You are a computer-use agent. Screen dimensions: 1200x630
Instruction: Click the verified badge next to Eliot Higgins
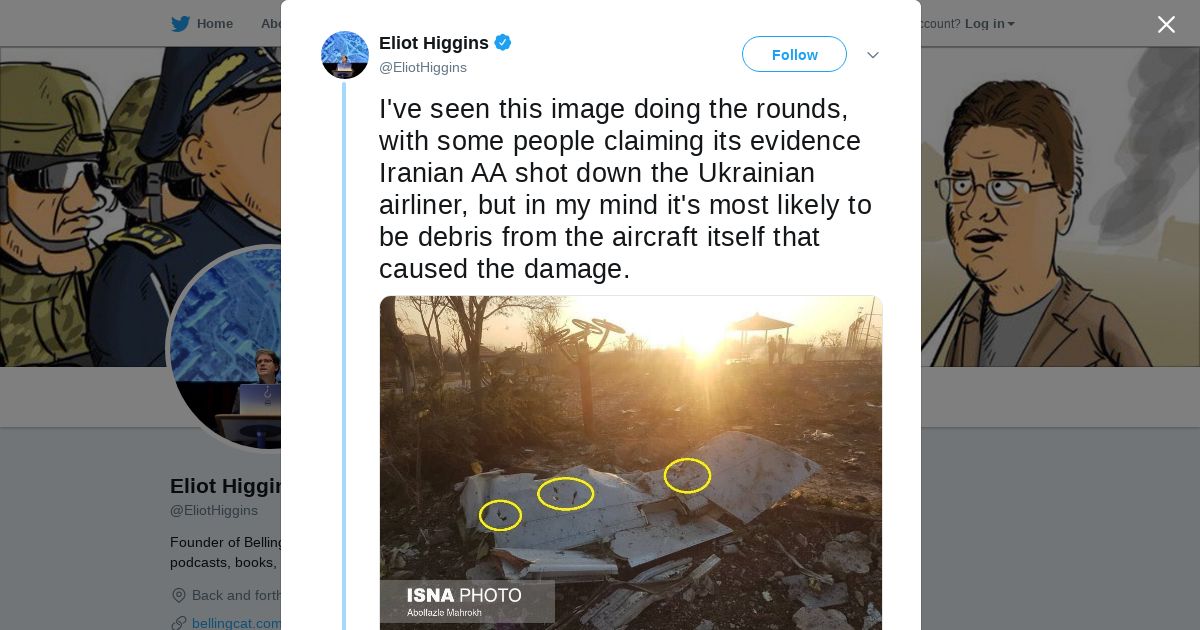click(503, 43)
